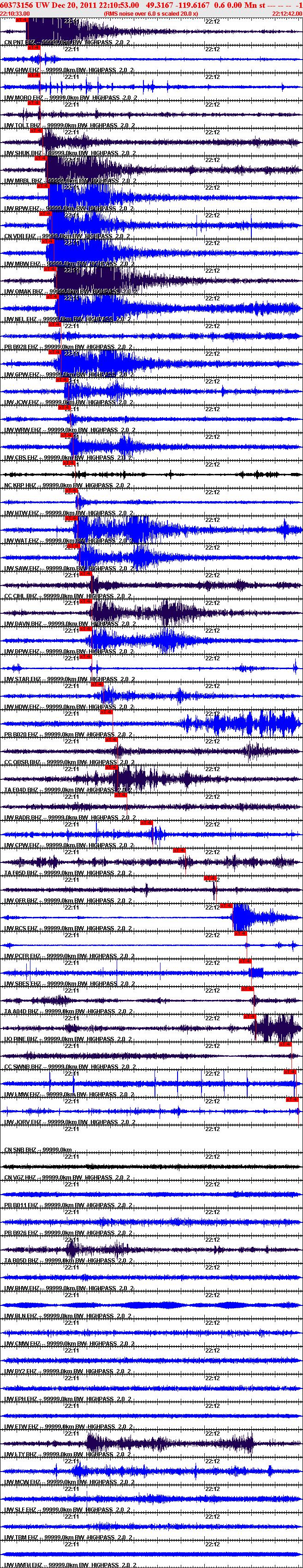The image size is (303, 1568).
Task: Select the UW SHUK BHZ station label
Action: 23,153
